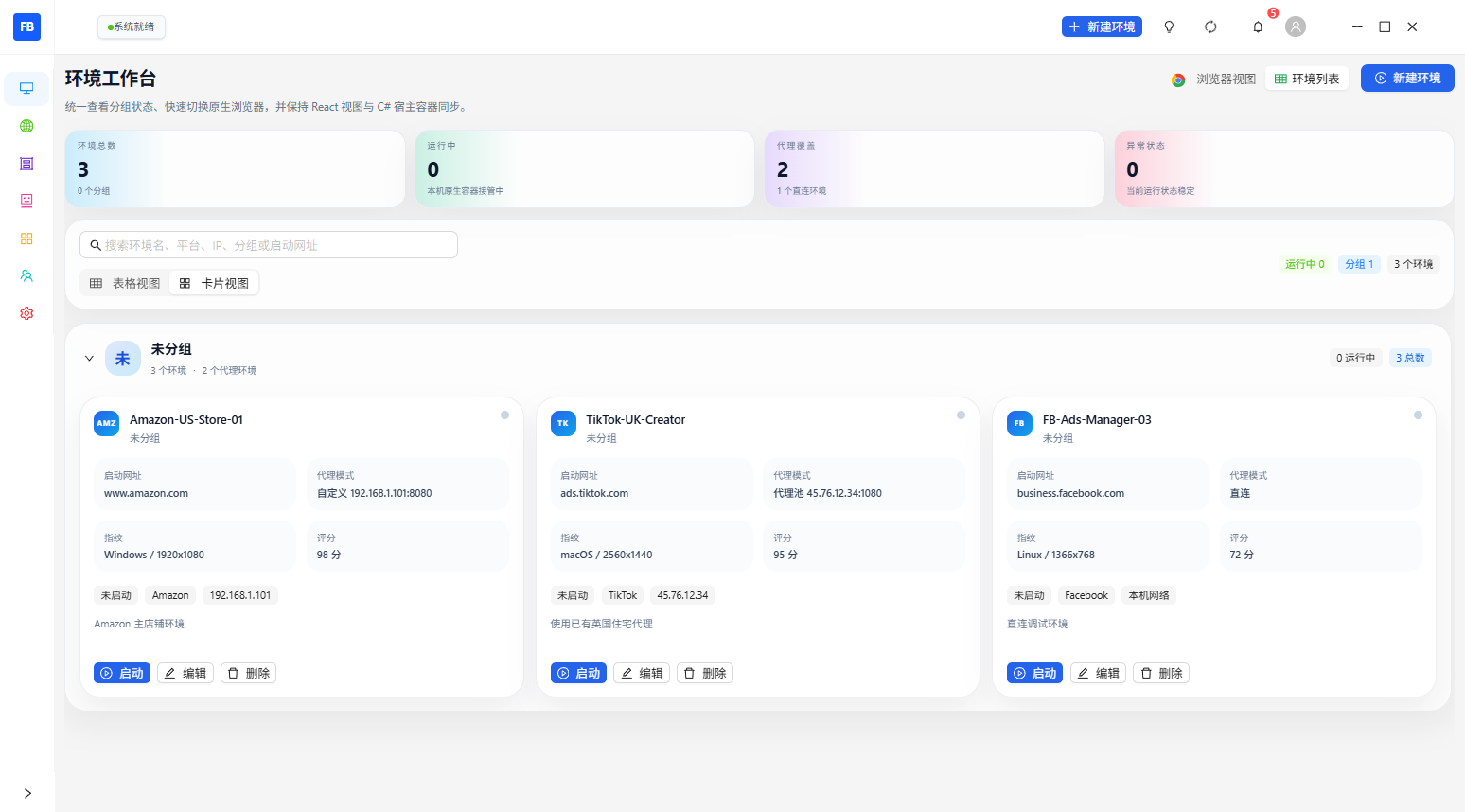Open the green globe icon in sidebar
Image resolution: width=1465 pixels, height=812 pixels.
(26, 126)
